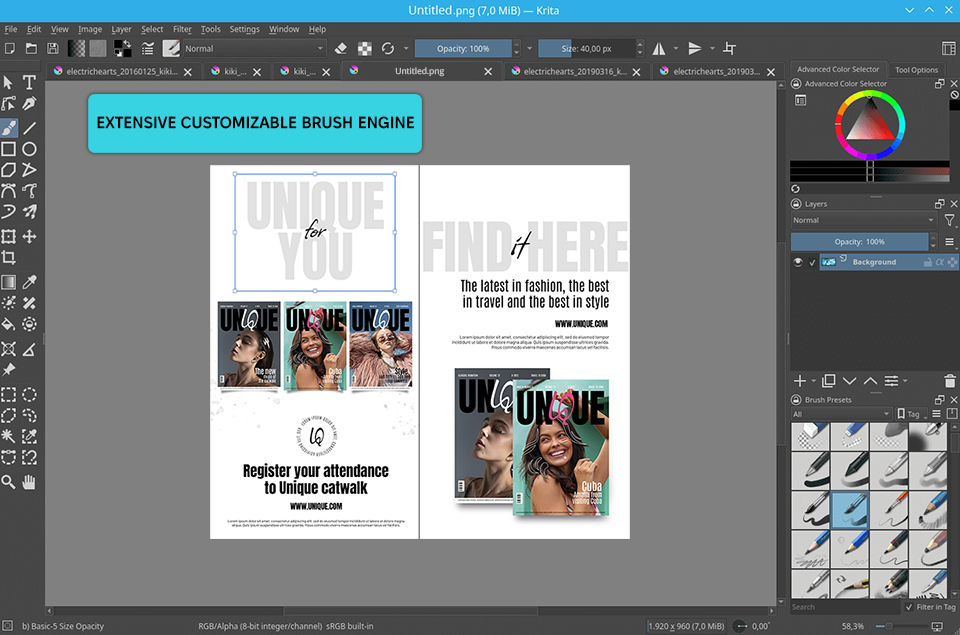Expand the brush flow options arrow after opacity
This screenshot has width=960, height=635.
(x=530, y=48)
